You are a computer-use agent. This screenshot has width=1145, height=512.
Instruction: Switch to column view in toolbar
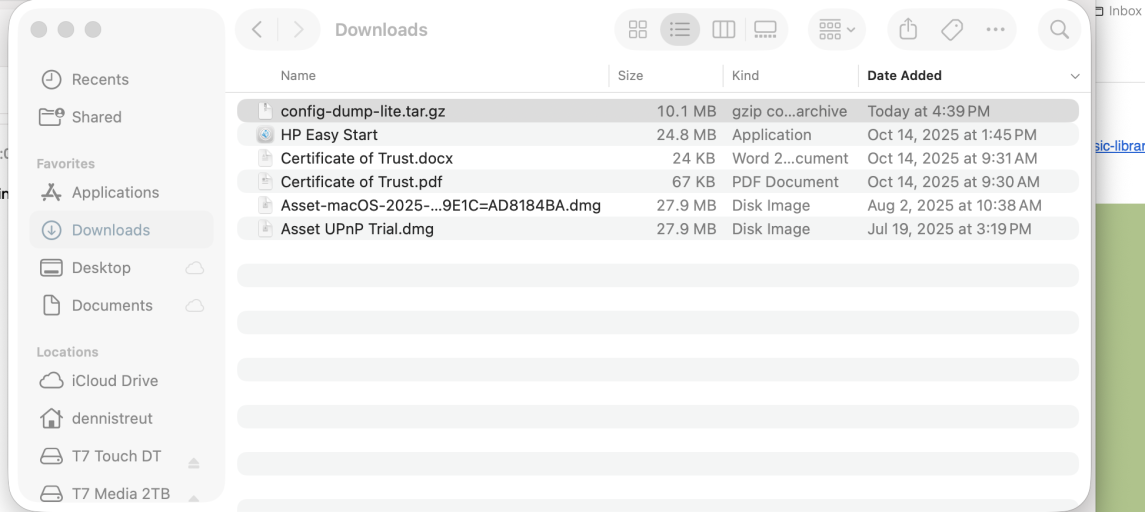pos(723,30)
